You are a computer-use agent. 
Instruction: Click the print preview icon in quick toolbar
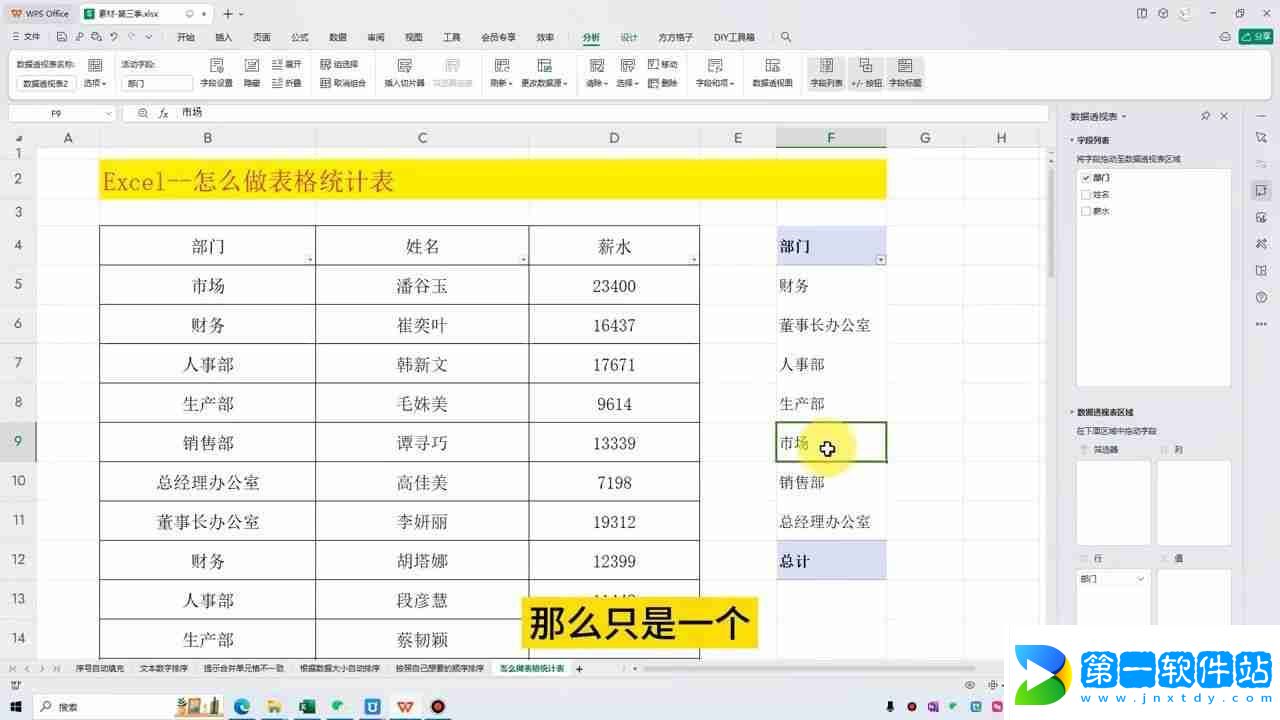96,37
